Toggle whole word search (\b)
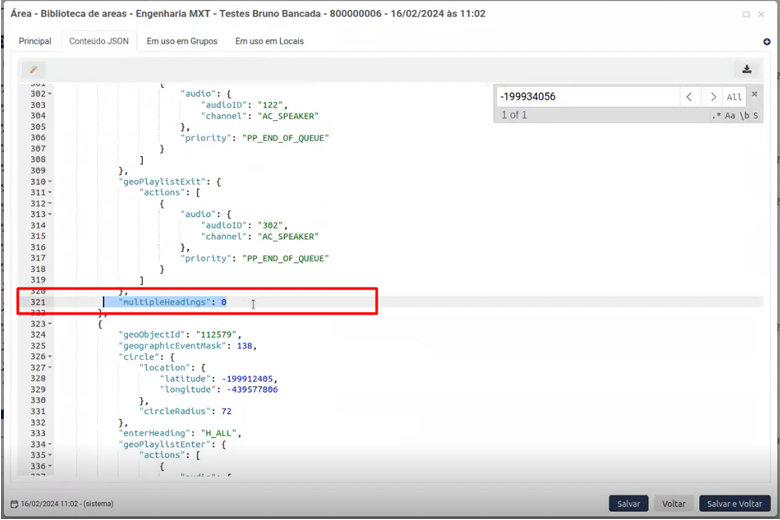The image size is (780, 520). tap(745, 116)
